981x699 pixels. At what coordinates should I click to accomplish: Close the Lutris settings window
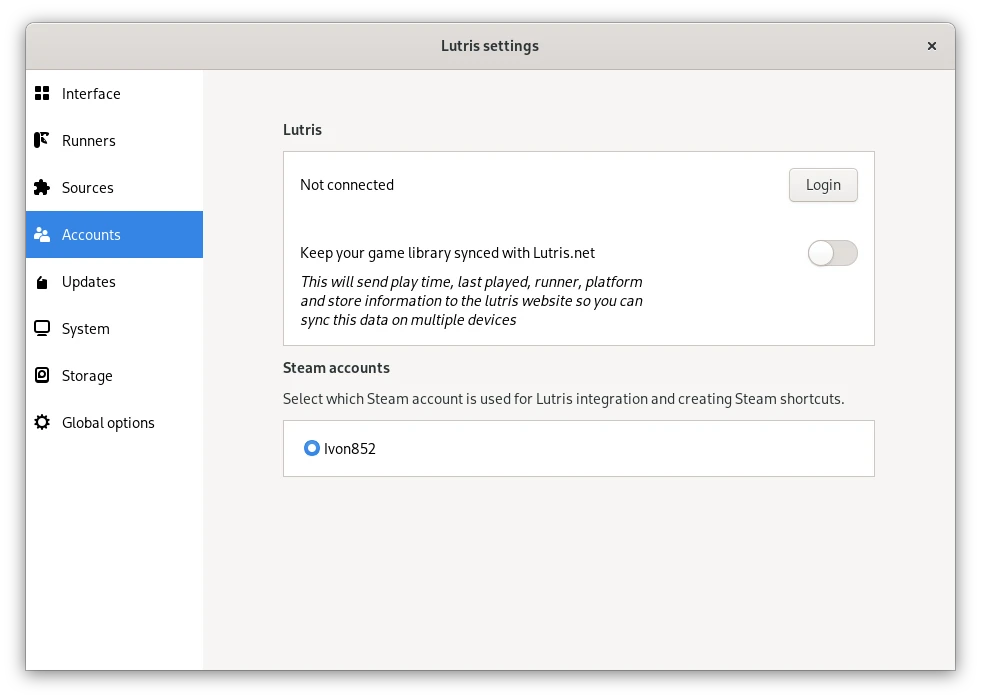[932, 46]
